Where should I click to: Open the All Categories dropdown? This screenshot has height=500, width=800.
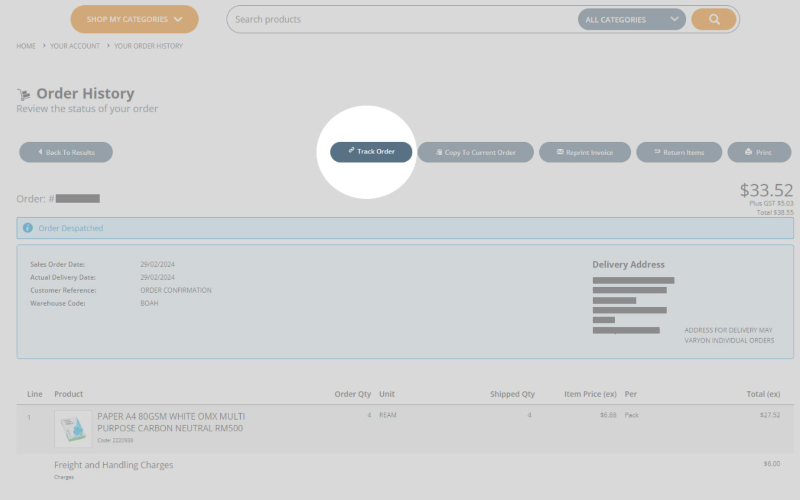631,19
